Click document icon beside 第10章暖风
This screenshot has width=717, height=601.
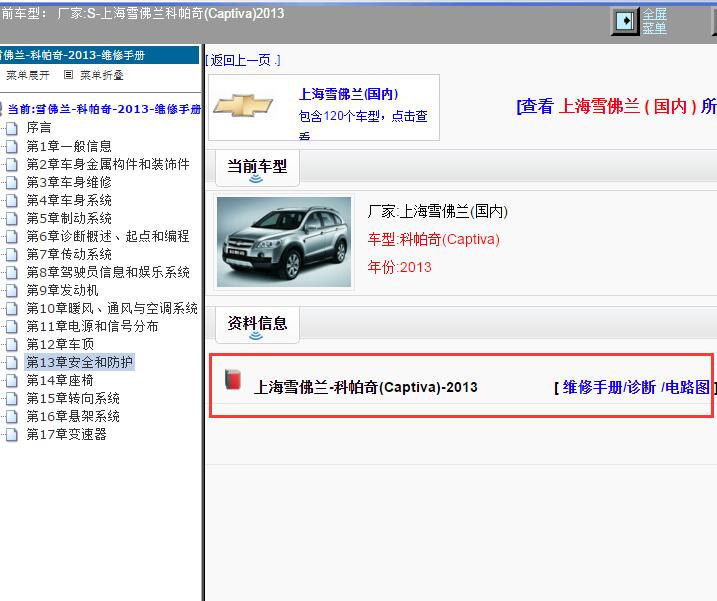click(12, 309)
